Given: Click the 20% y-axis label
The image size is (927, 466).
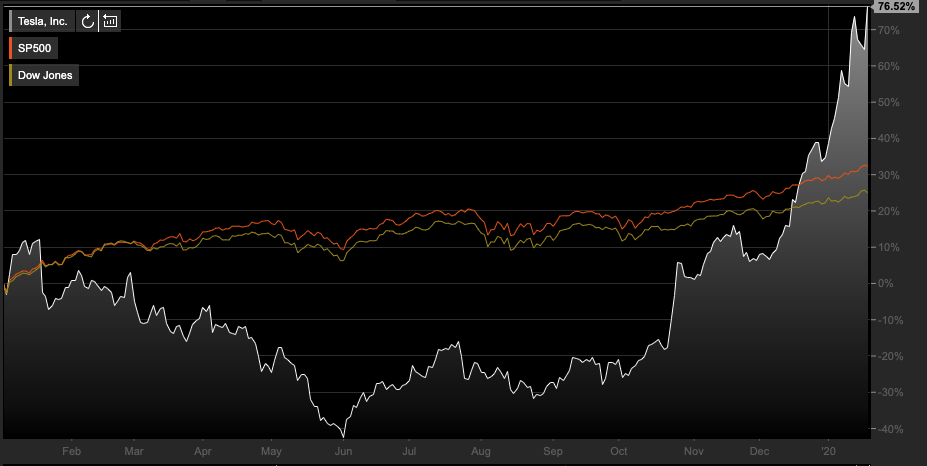Looking at the screenshot, I should click(889, 211).
